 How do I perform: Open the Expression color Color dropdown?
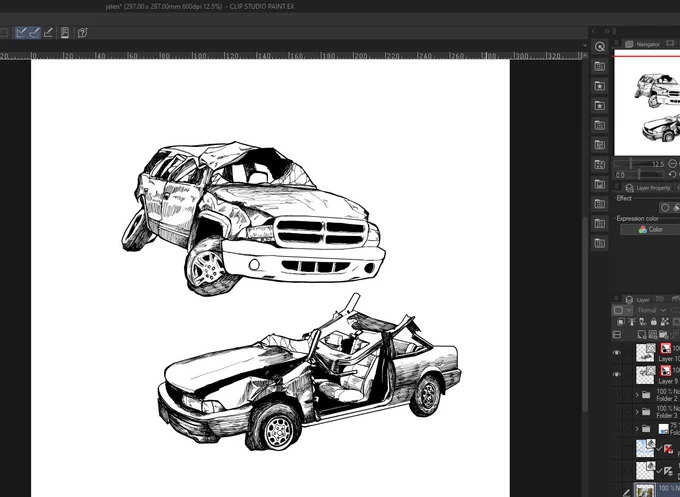(x=650, y=229)
